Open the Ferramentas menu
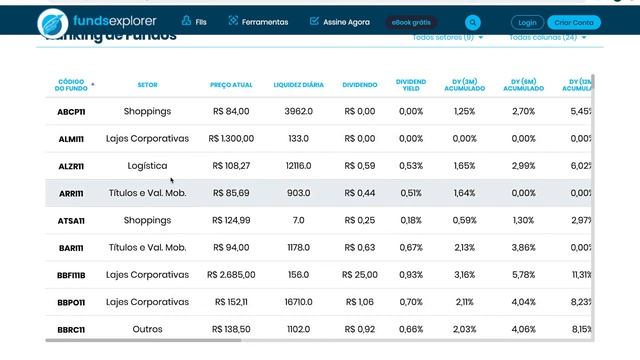The width and height of the screenshot is (640, 360). coord(258,22)
